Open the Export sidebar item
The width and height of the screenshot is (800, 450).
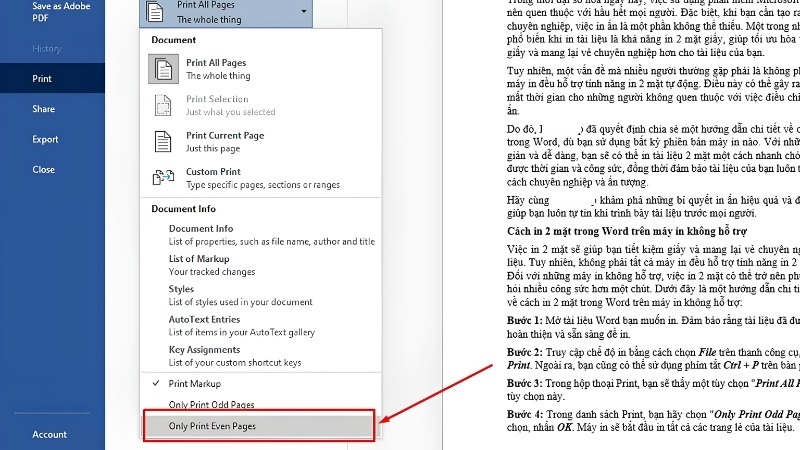tap(45, 139)
